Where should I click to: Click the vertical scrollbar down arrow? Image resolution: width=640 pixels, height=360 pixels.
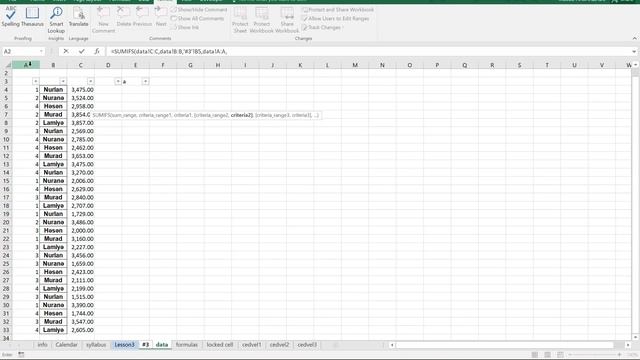pos(636,337)
